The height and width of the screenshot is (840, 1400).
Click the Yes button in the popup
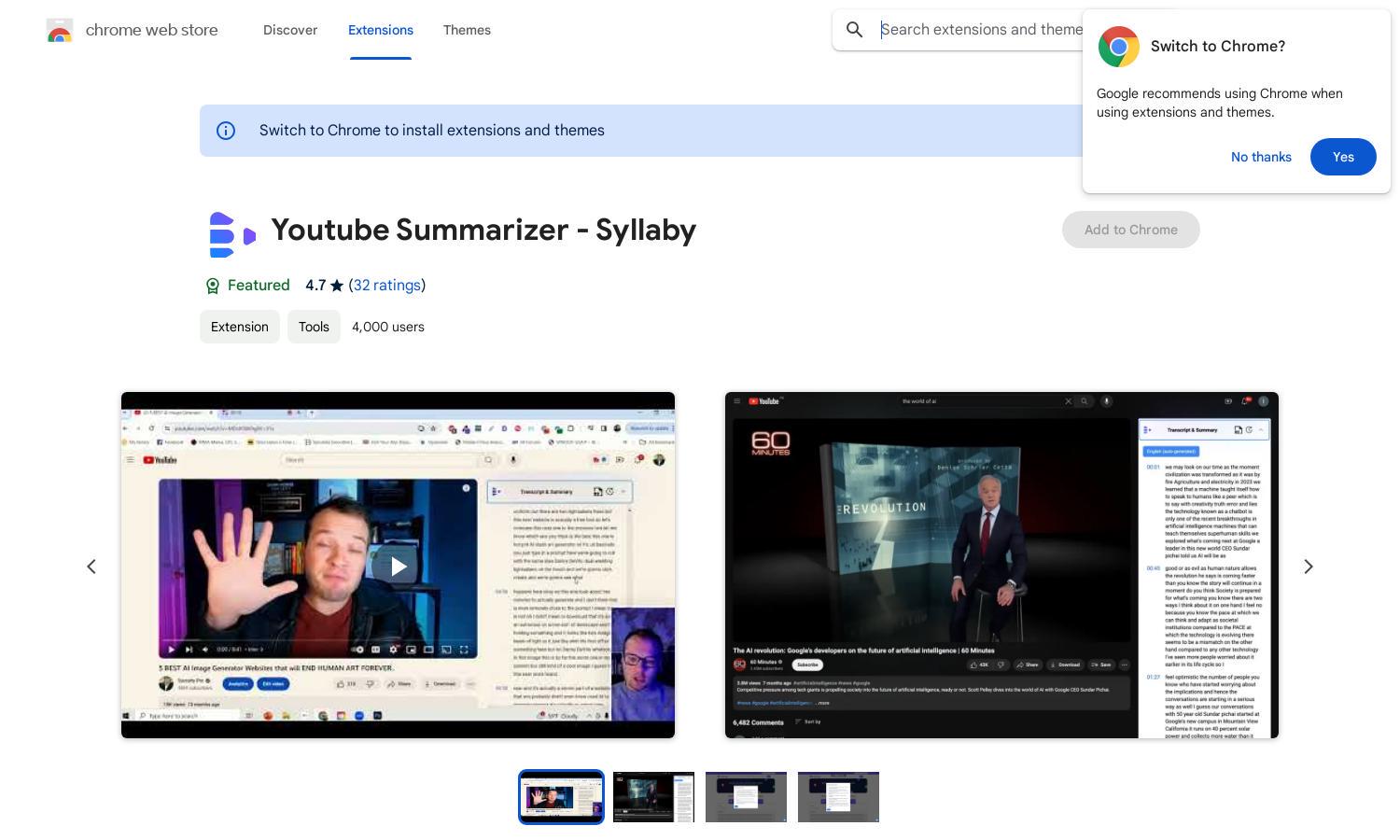pos(1343,157)
